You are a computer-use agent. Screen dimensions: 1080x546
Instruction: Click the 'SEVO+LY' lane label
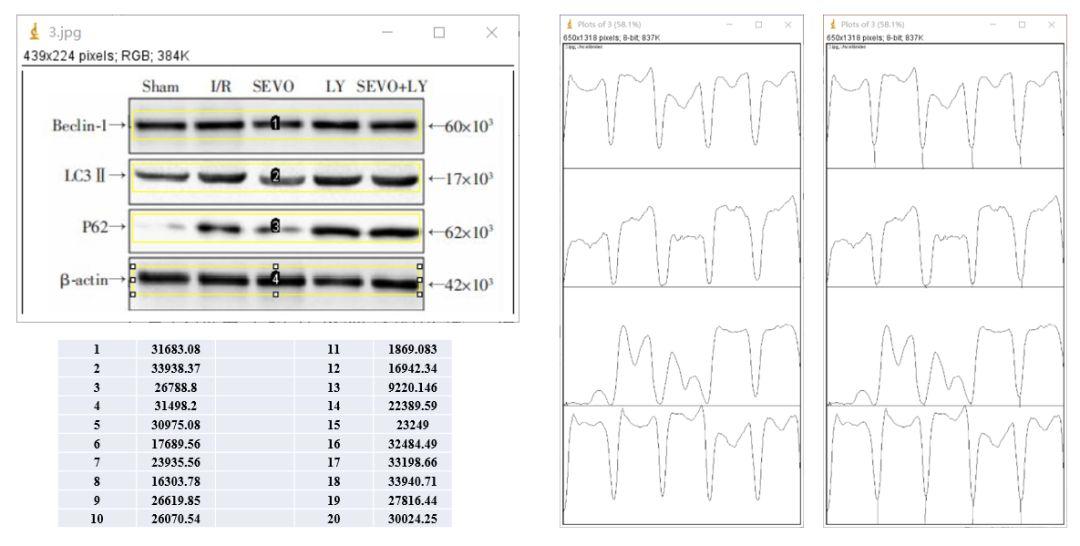tap(392, 87)
